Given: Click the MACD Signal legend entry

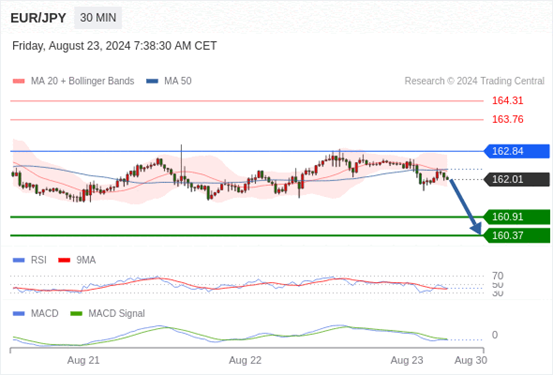Looking at the screenshot, I should click(108, 313).
